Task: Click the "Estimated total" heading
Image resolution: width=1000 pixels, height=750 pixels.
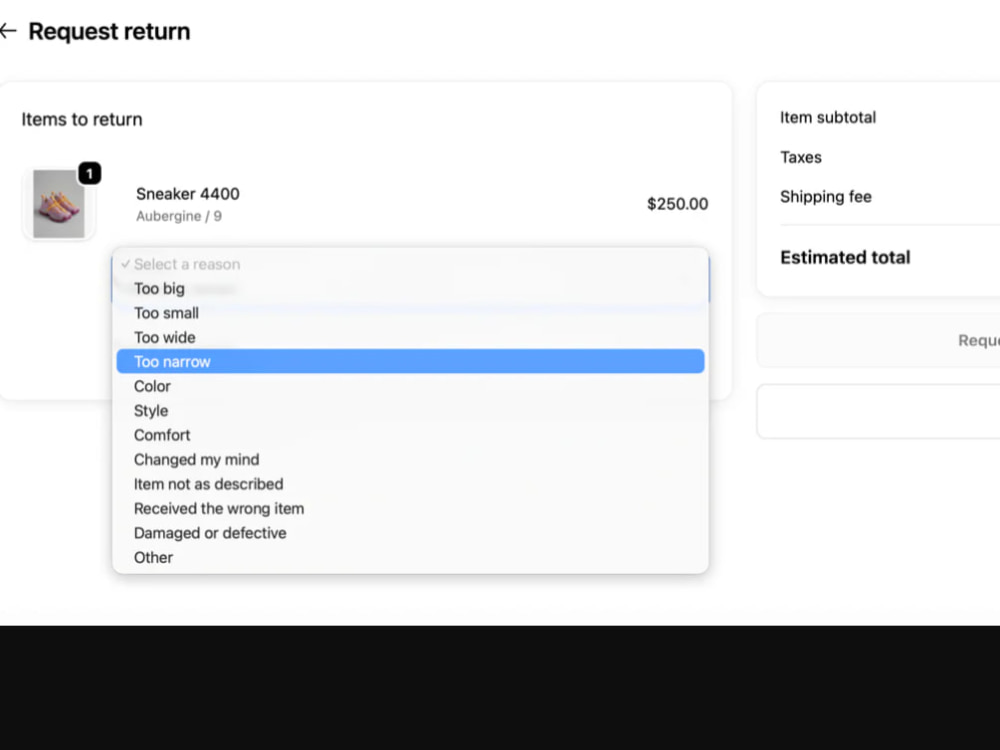Action: pyautogui.click(x=845, y=257)
